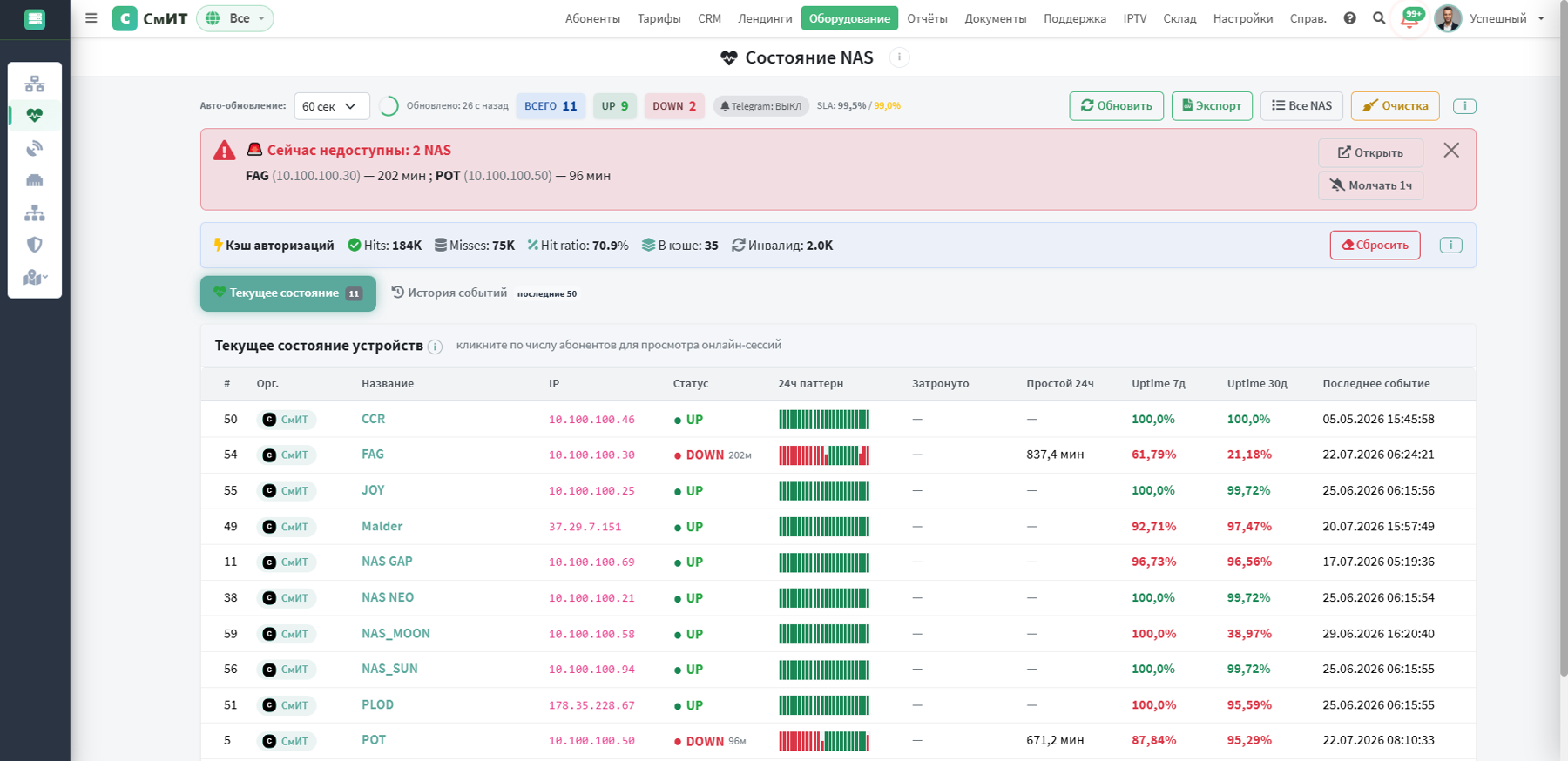The width and height of the screenshot is (1568, 761).
Task: Click the Экспорт button
Action: click(x=1212, y=106)
